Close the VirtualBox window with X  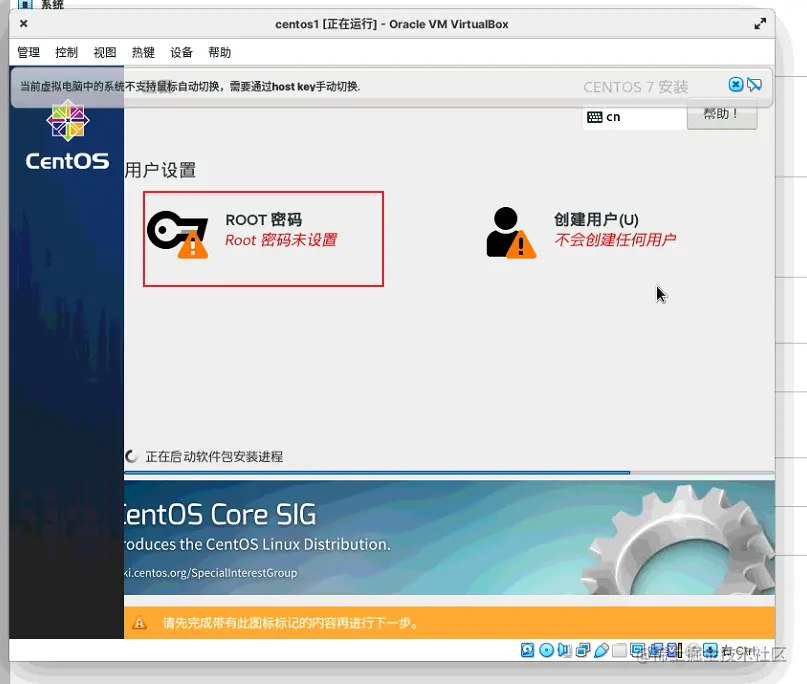(x=24, y=23)
